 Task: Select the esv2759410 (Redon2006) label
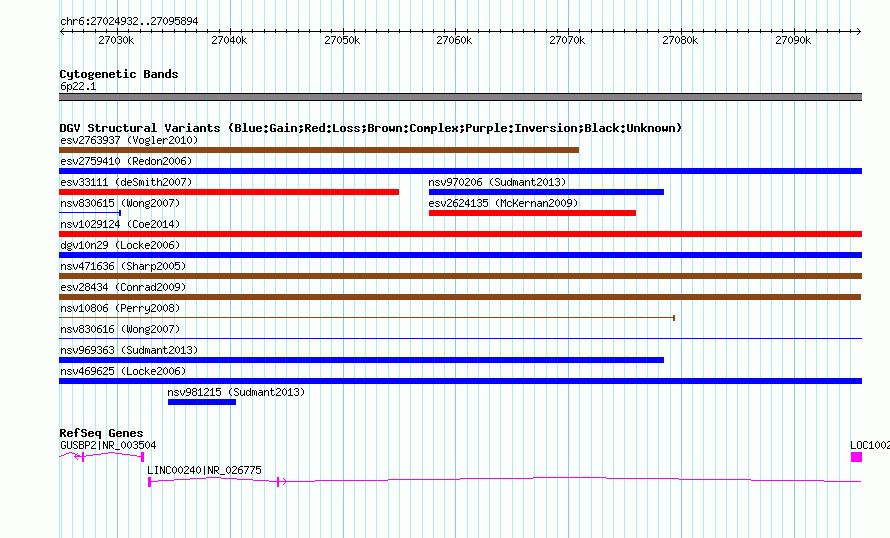tap(126, 161)
